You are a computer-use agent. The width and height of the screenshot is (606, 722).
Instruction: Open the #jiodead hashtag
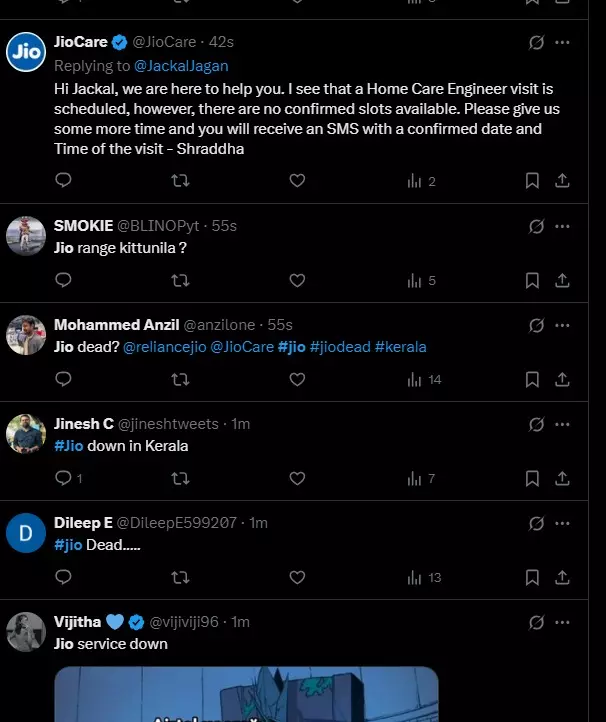(x=340, y=347)
